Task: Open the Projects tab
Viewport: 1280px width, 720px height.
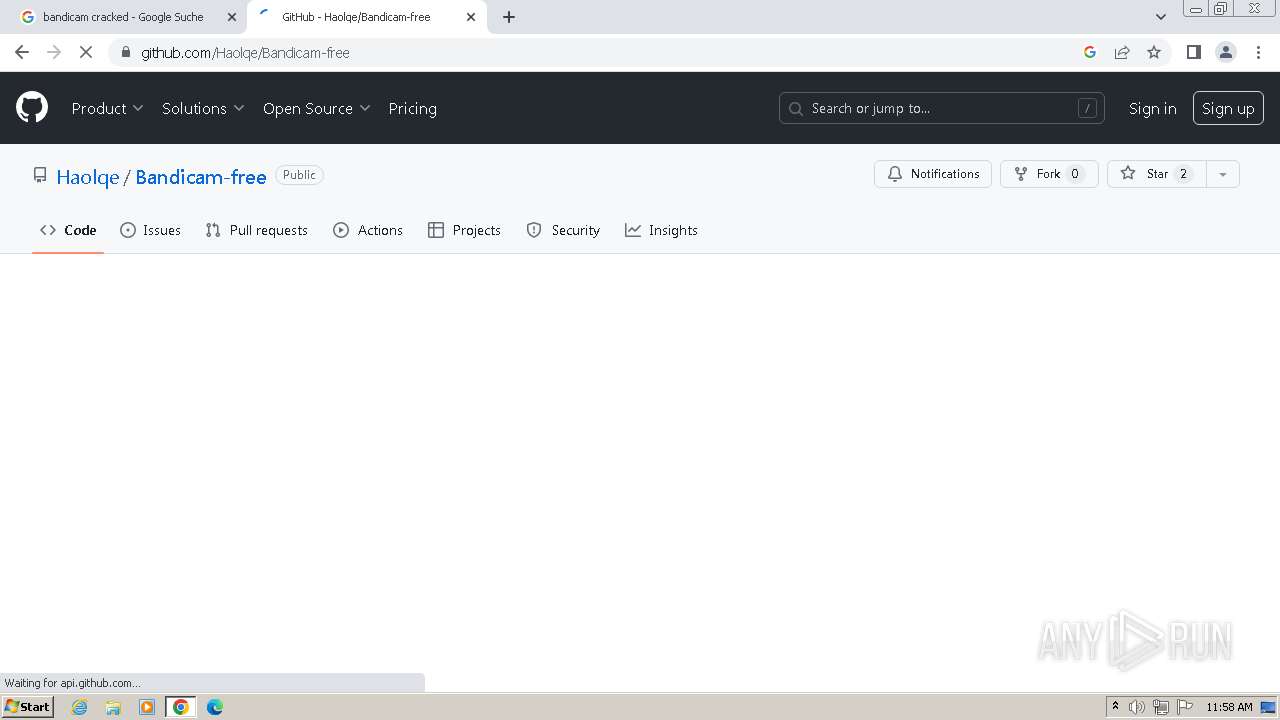Action: tap(464, 230)
